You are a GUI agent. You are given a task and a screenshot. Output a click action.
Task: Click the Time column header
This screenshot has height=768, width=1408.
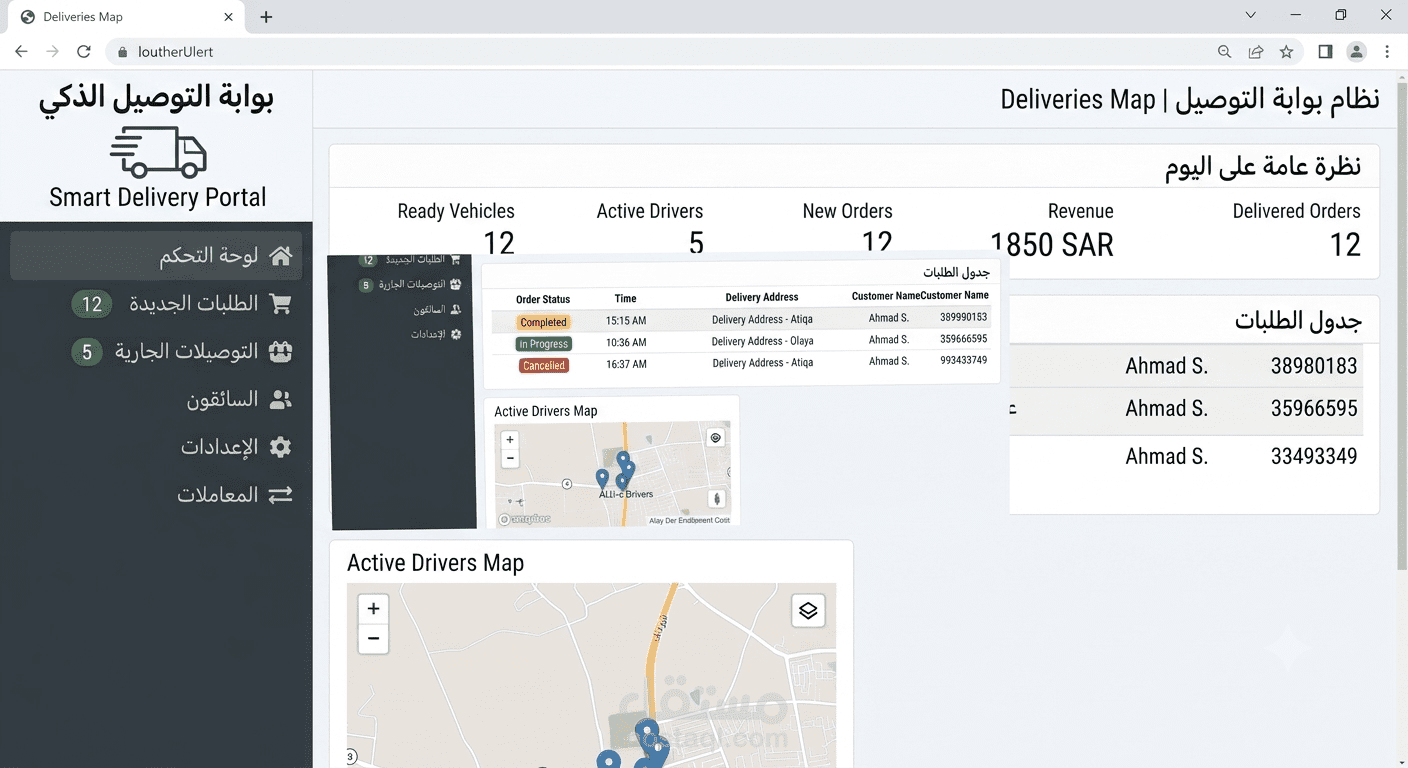point(626,299)
